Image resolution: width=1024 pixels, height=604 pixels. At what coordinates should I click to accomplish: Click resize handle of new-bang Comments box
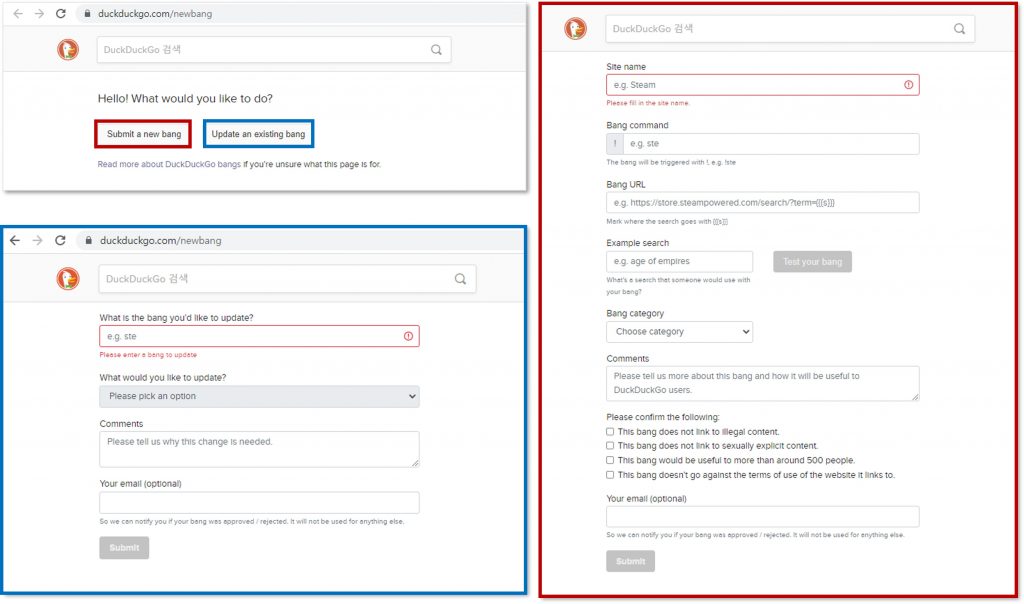(915, 396)
